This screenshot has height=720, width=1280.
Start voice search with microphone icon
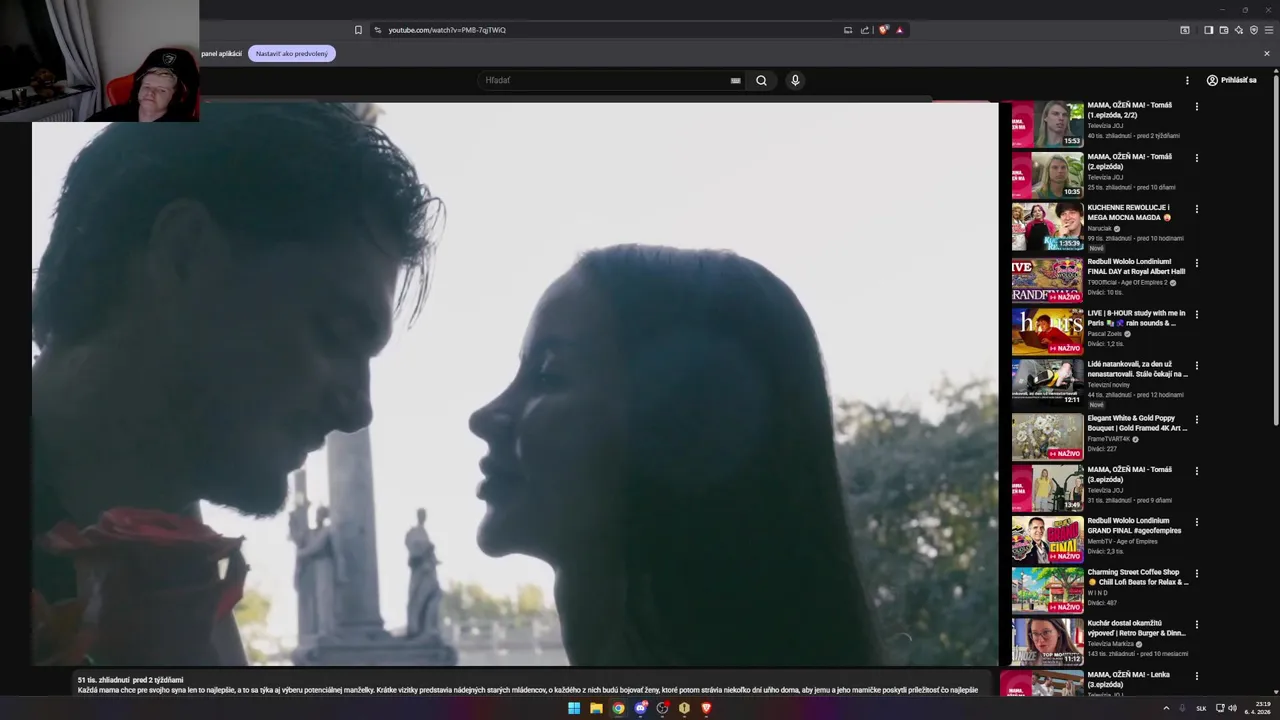795,80
